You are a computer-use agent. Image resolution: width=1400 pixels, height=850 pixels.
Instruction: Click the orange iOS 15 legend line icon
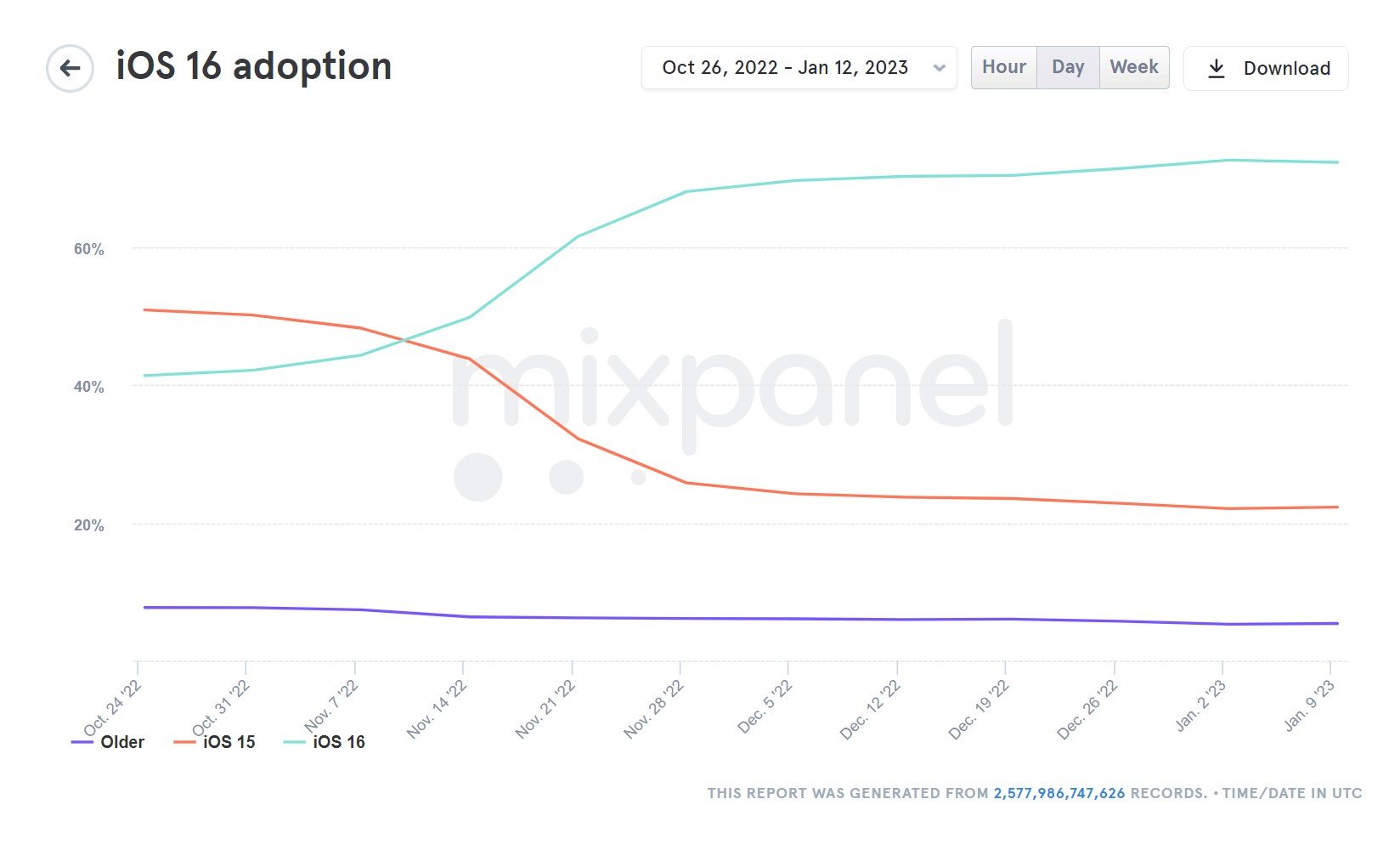pyautogui.click(x=183, y=740)
